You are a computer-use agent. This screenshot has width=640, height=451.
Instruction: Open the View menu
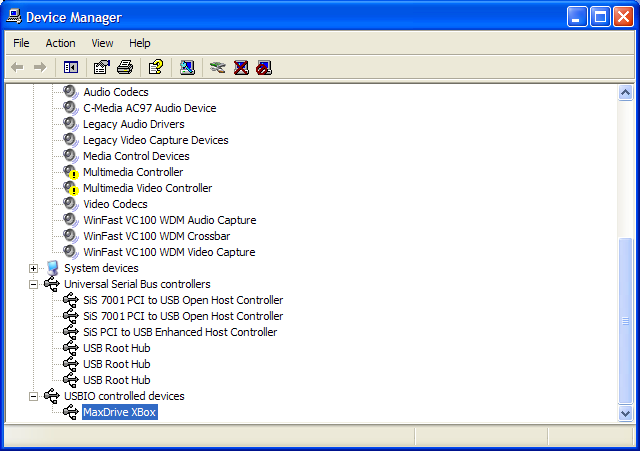pyautogui.click(x=102, y=43)
